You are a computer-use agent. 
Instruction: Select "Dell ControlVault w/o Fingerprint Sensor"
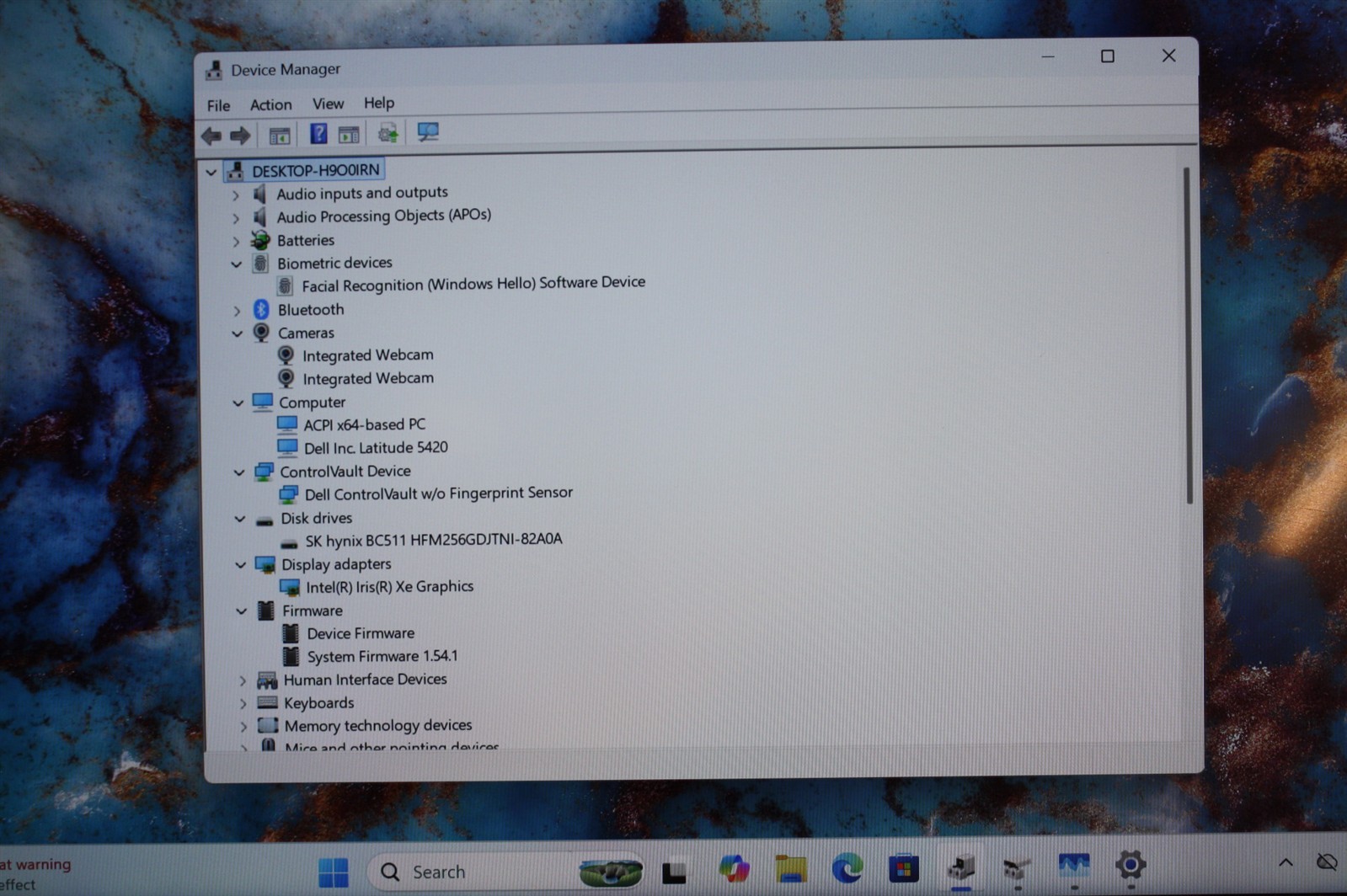click(438, 493)
